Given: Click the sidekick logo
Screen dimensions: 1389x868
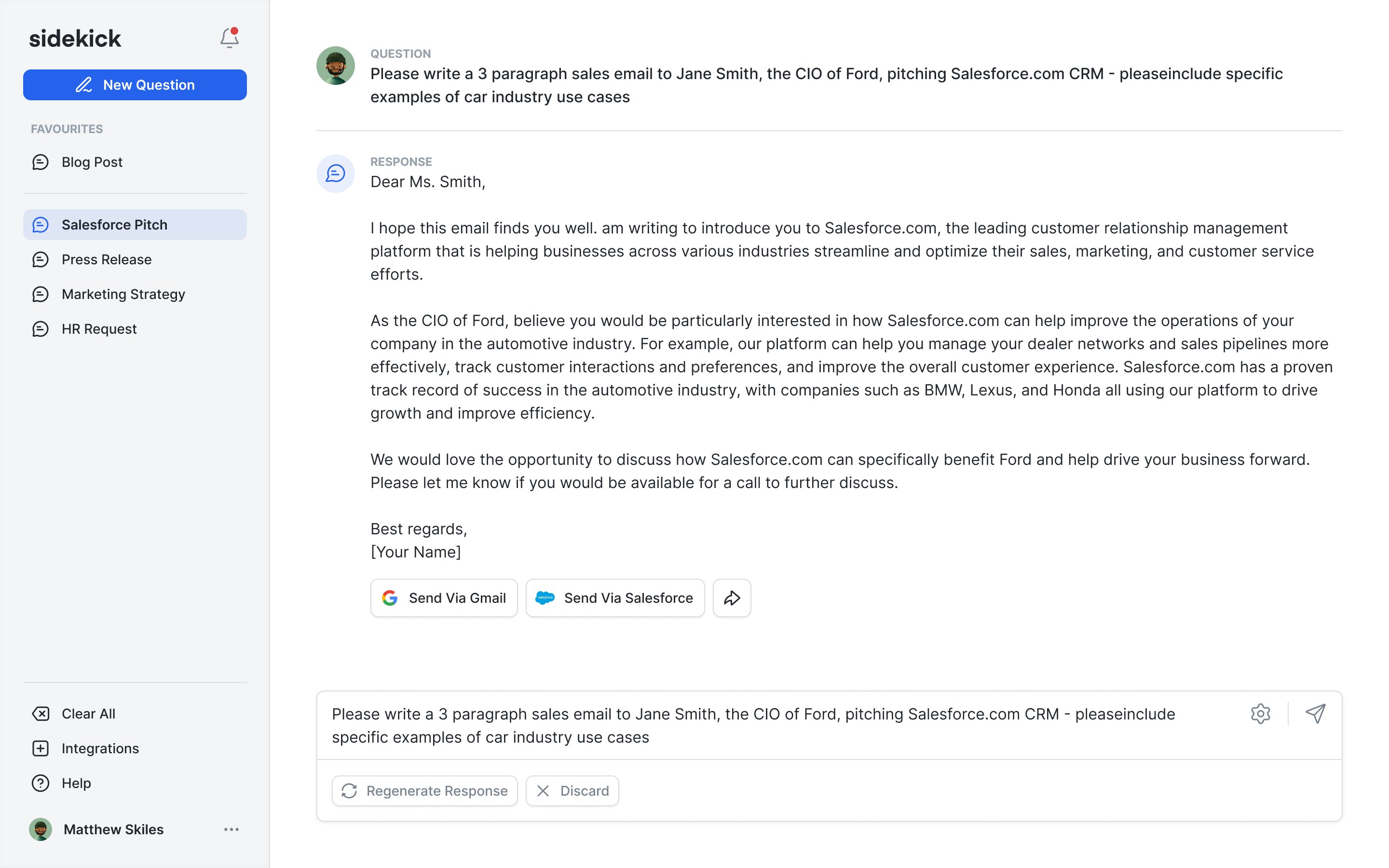Looking at the screenshot, I should tap(75, 39).
